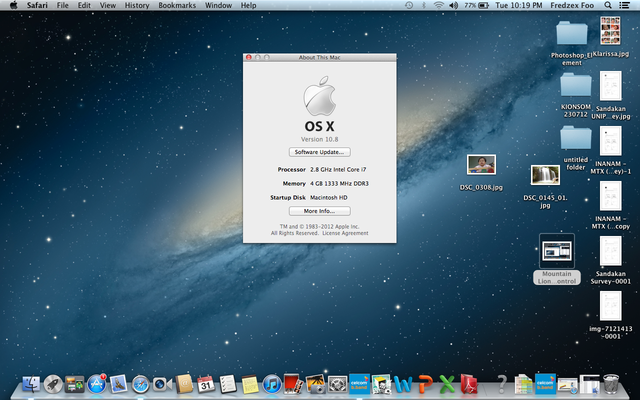Viewport: 640px width, 400px height.
Task: Open the View menu
Action: pyautogui.click(x=108, y=5)
